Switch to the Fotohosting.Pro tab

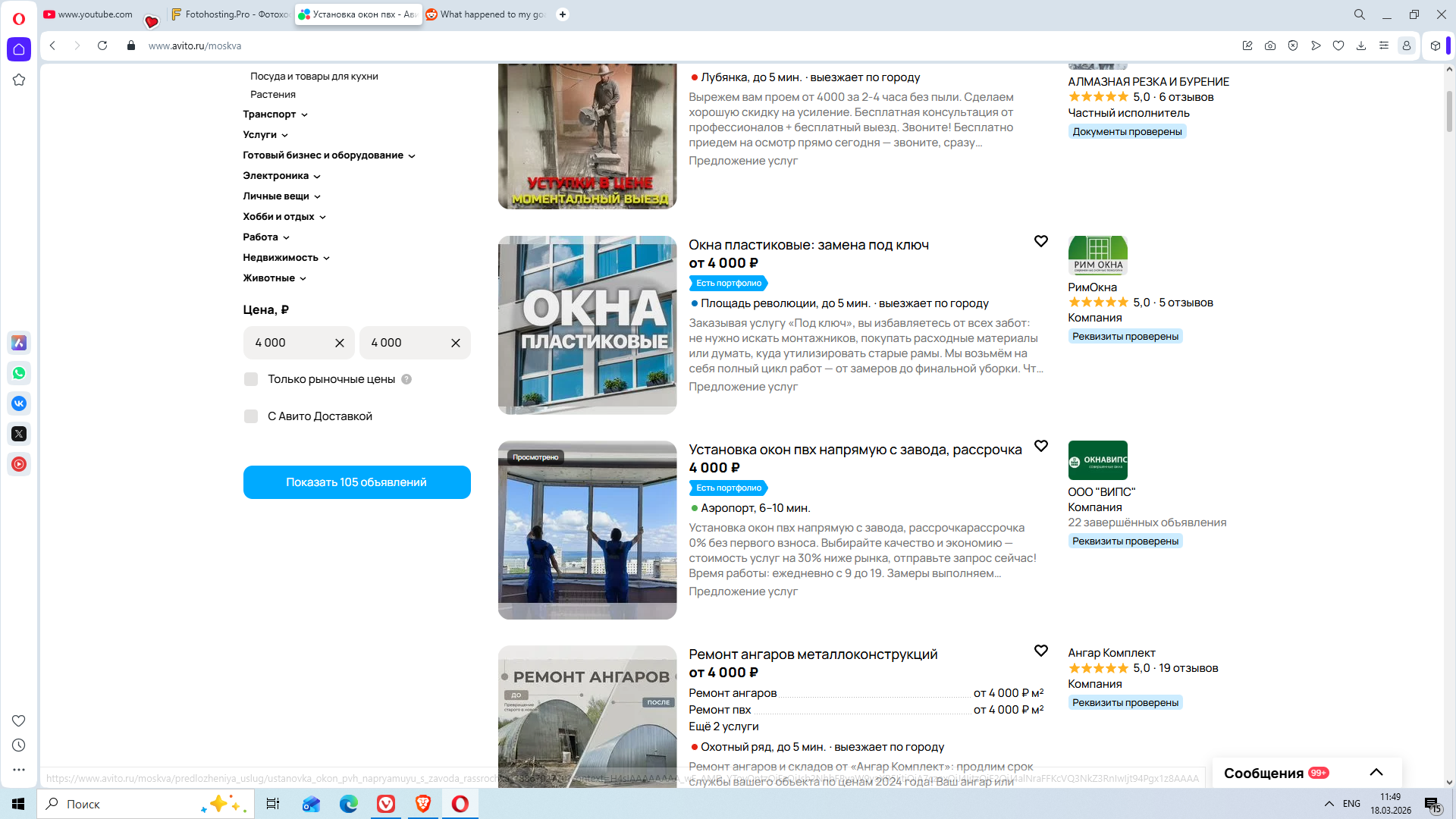[230, 14]
